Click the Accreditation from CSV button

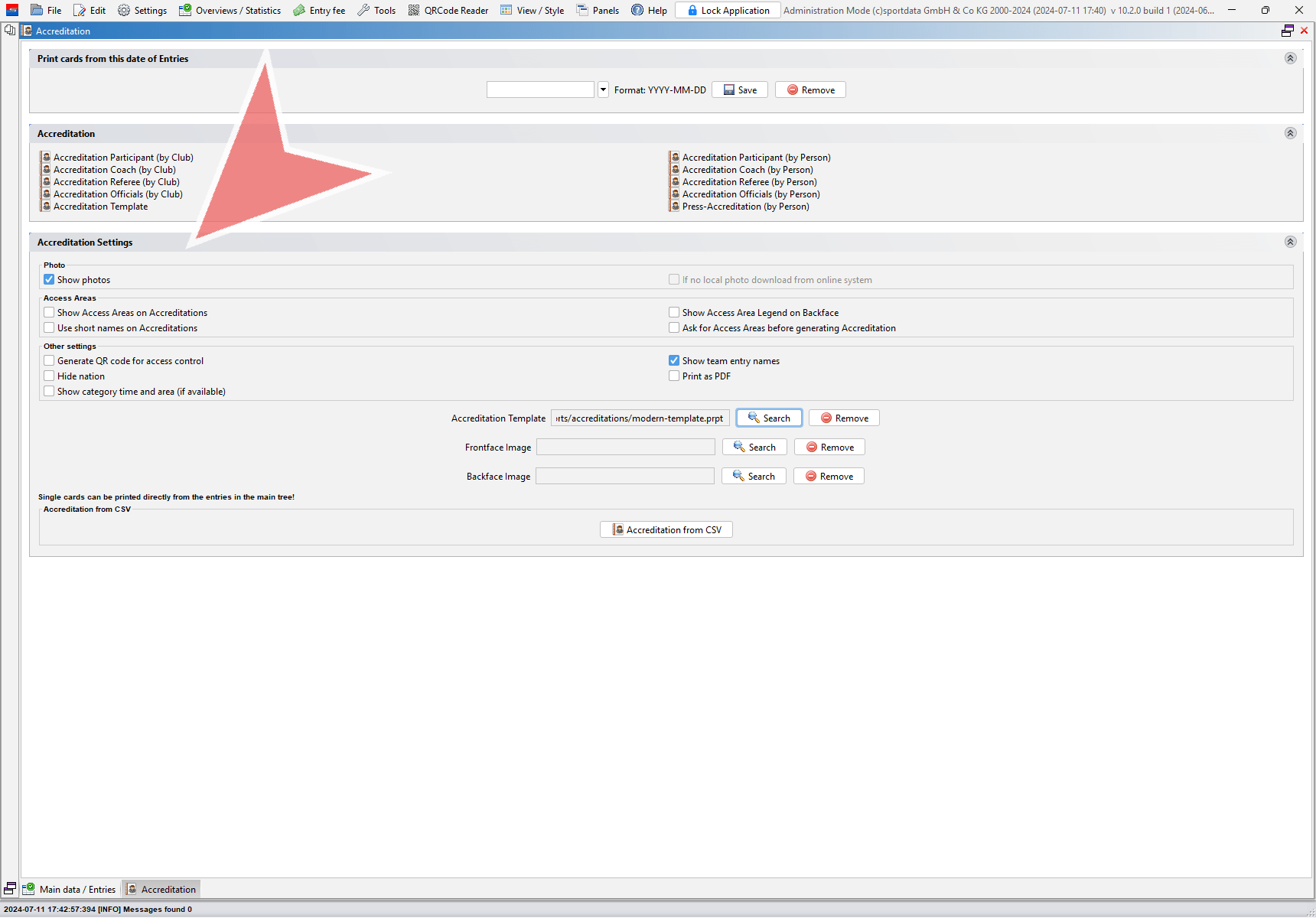[666, 530]
